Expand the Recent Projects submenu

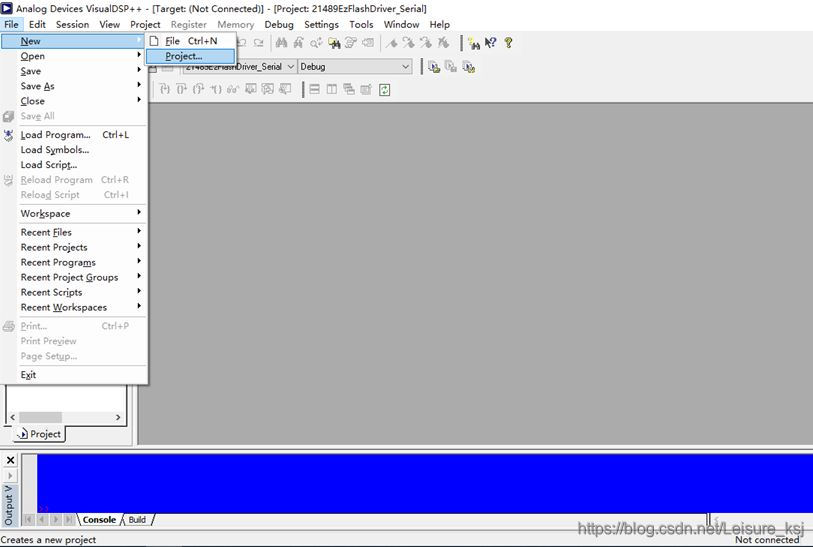[x=74, y=247]
